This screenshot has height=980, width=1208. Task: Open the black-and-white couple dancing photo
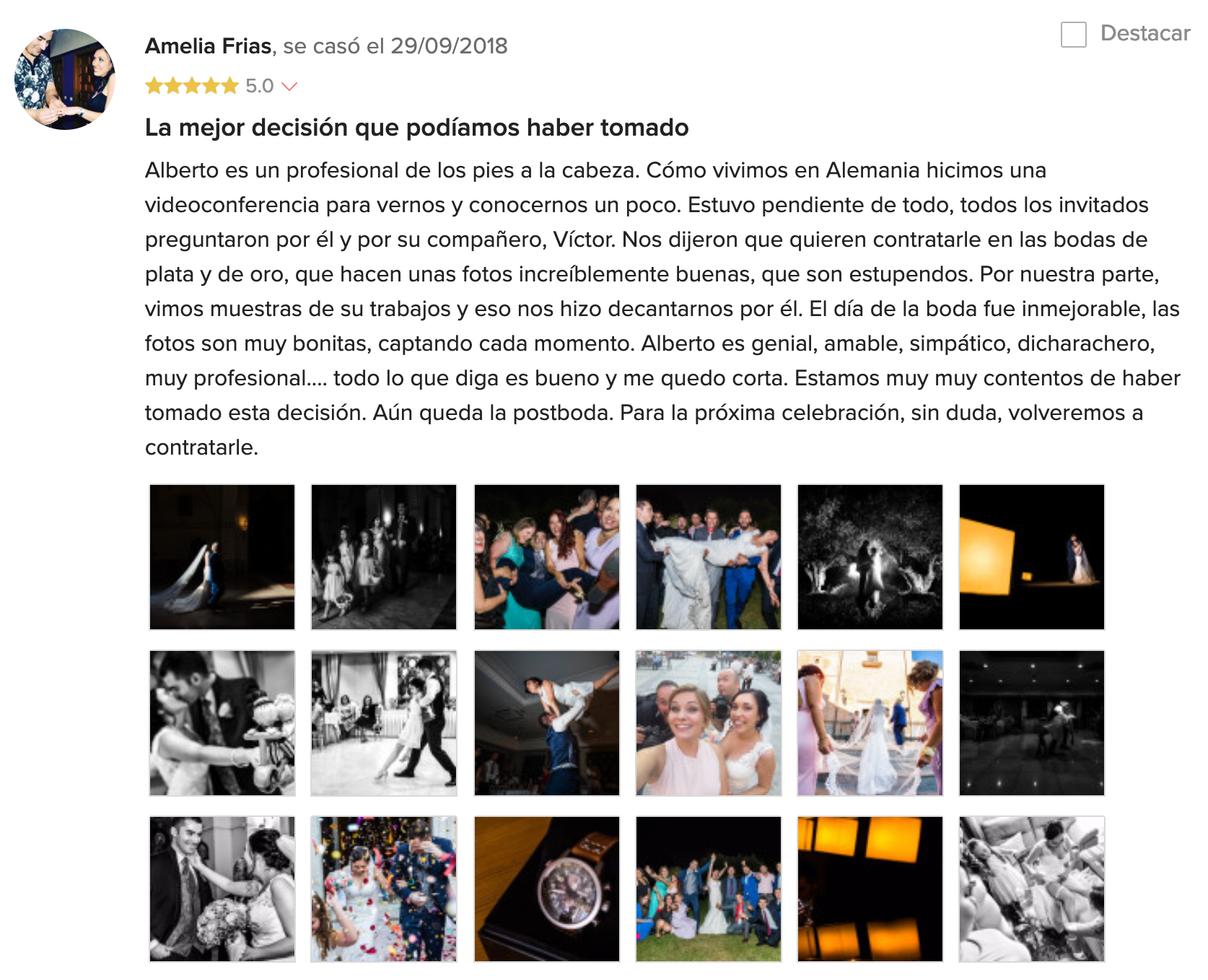[384, 723]
